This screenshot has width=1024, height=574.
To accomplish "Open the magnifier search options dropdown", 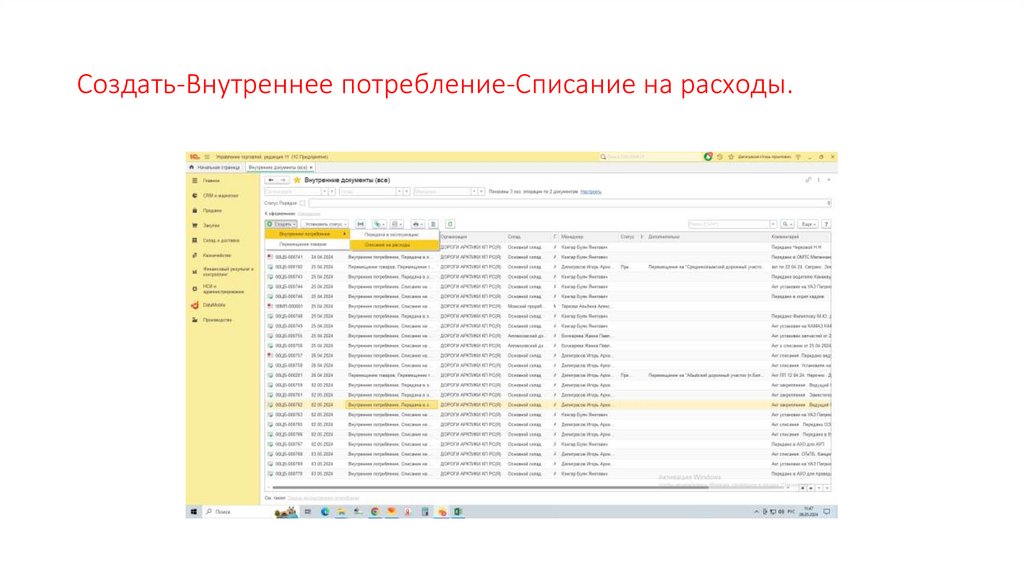I will (787, 224).
